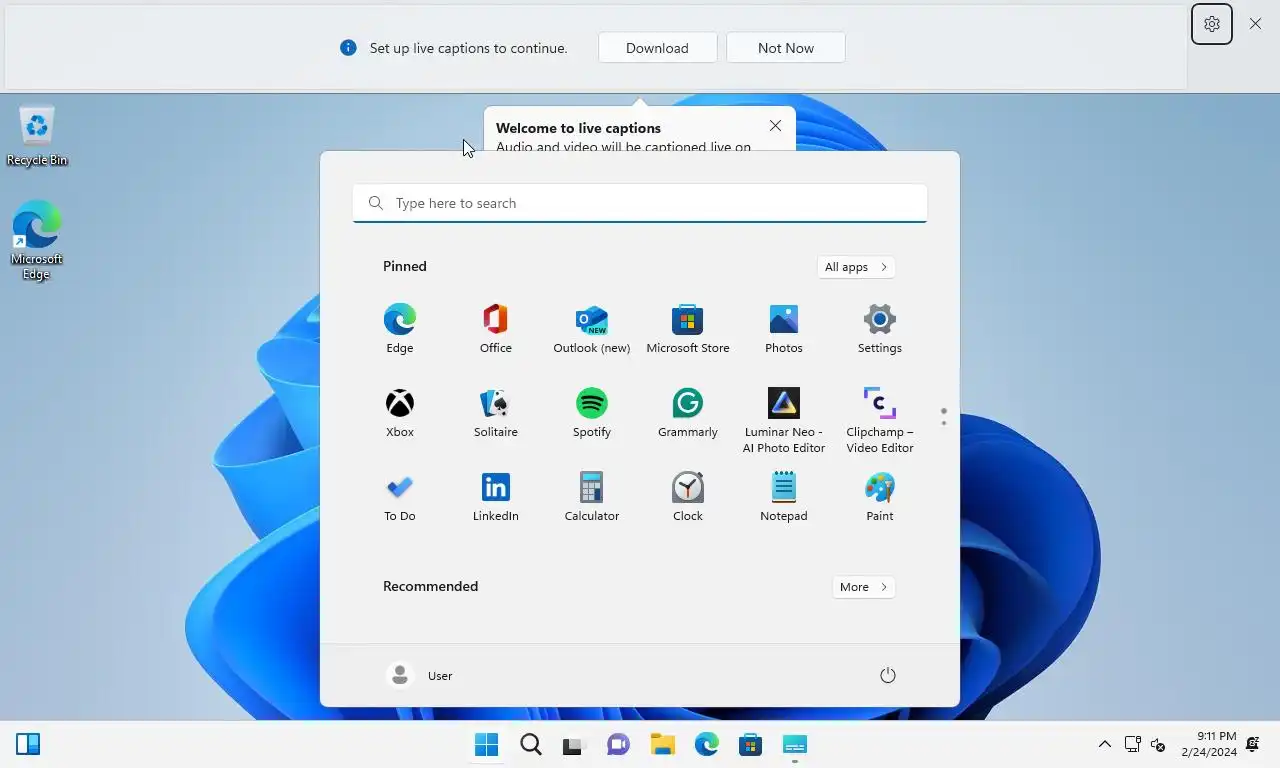Open the Paint app
This screenshot has width=1280, height=768.
pyautogui.click(x=879, y=497)
